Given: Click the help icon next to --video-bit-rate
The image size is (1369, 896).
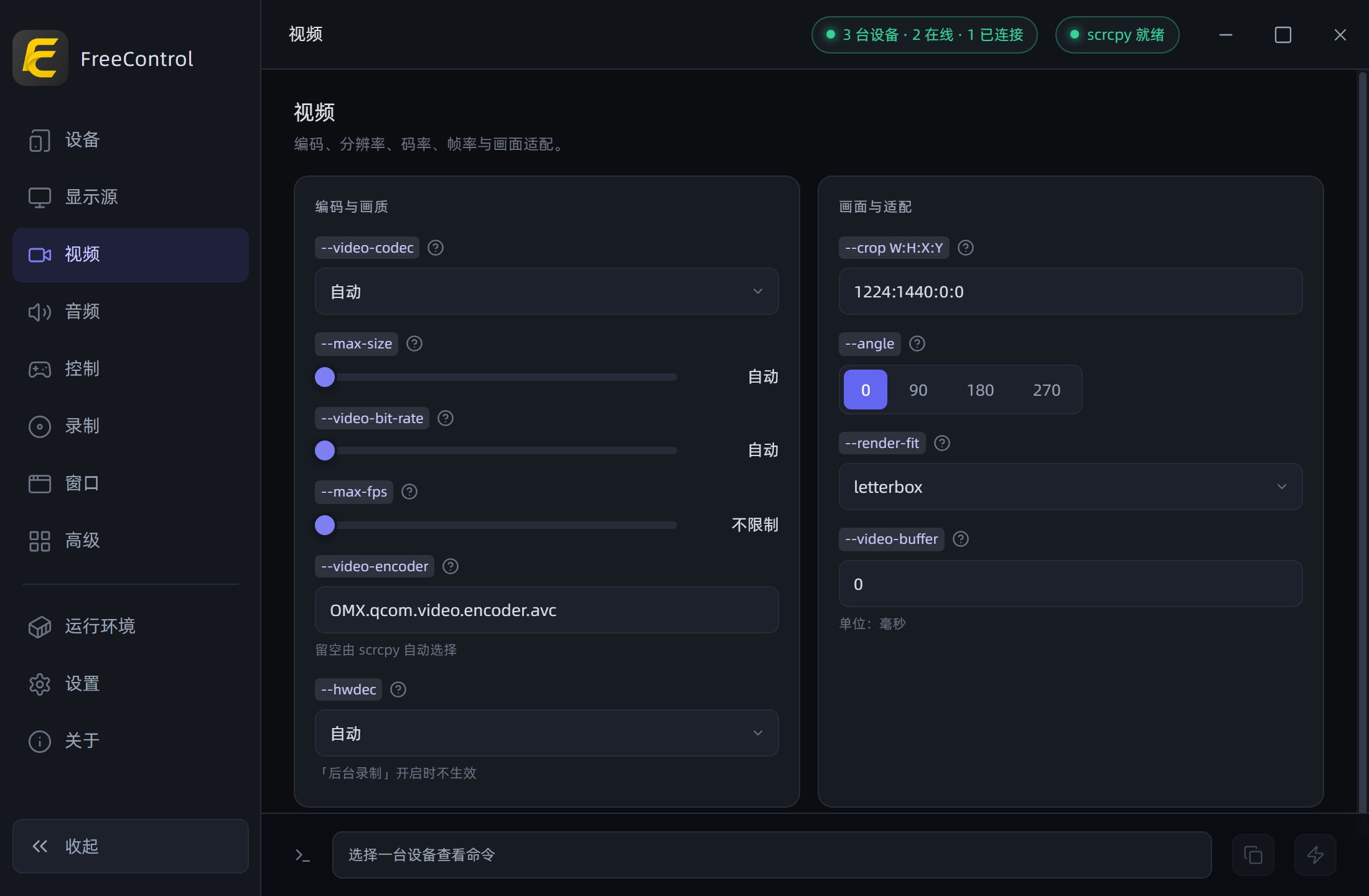Looking at the screenshot, I should point(446,418).
